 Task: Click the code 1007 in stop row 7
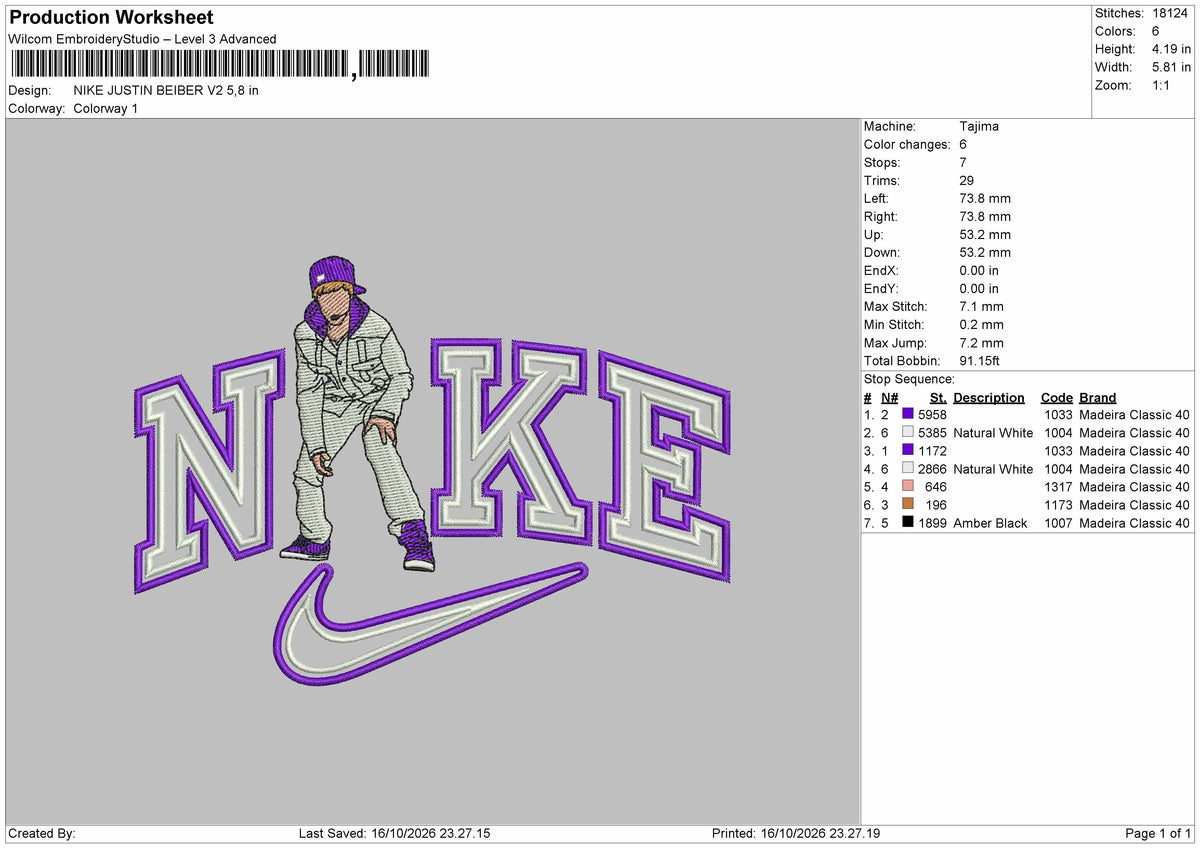point(1058,523)
